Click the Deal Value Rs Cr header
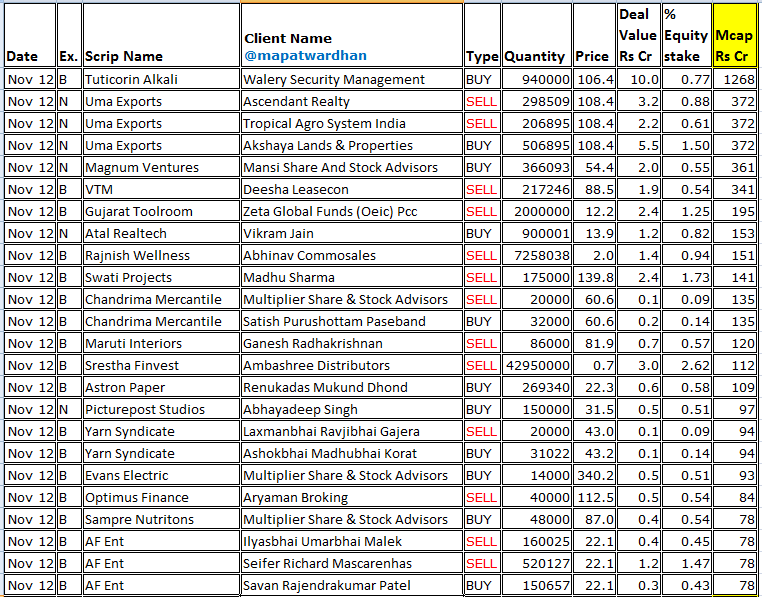762x597 pixels. [x=639, y=35]
